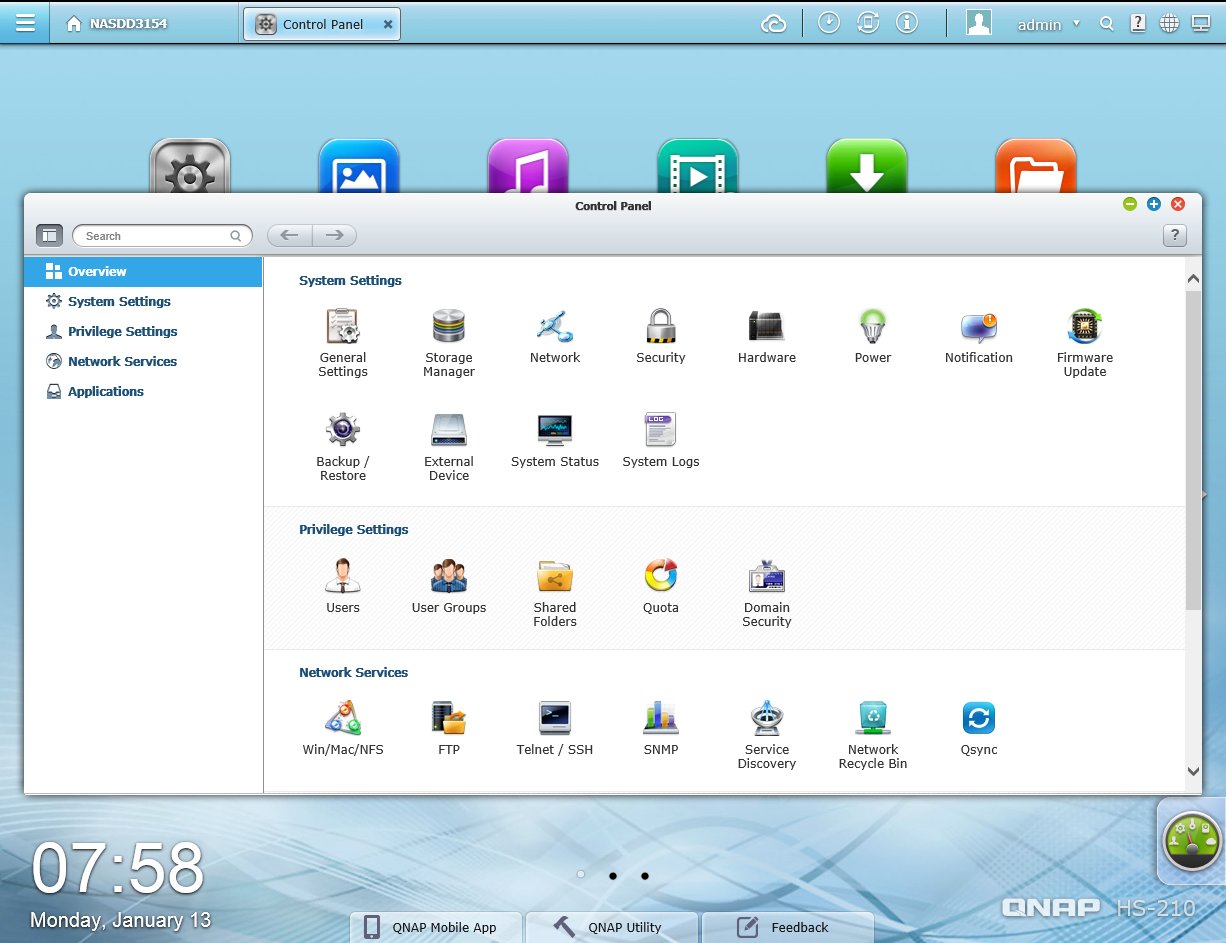Open QNAP Utility link
This screenshot has height=943, width=1226.
point(612,927)
